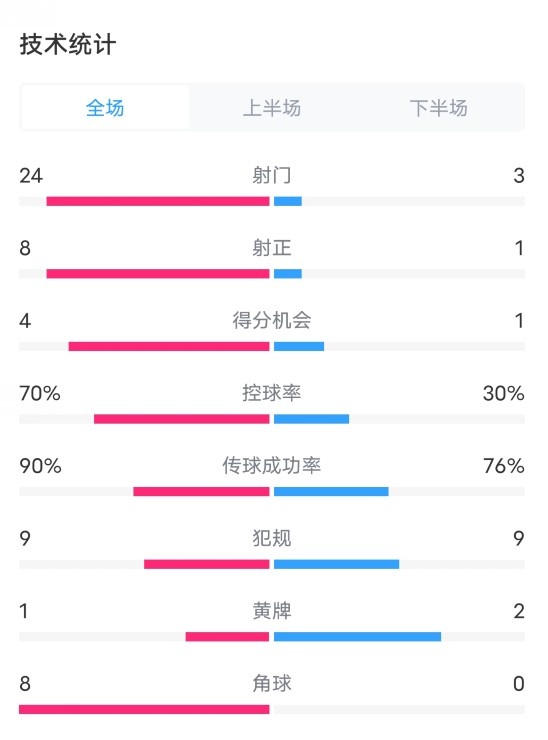Click the 70% possession value
The height and width of the screenshot is (740, 548).
(40, 393)
